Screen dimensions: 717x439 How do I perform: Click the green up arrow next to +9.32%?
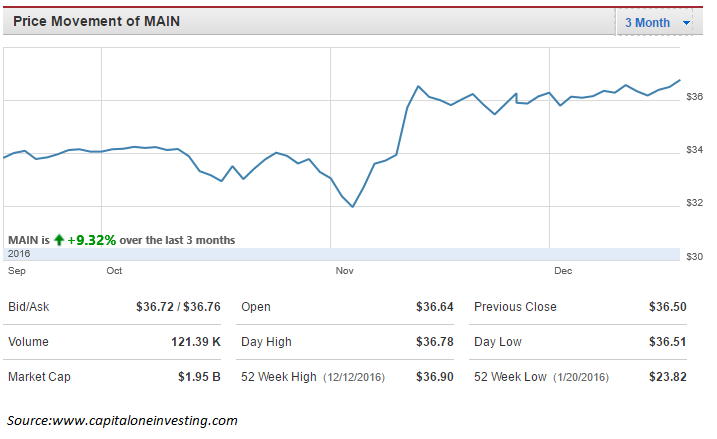[59, 240]
